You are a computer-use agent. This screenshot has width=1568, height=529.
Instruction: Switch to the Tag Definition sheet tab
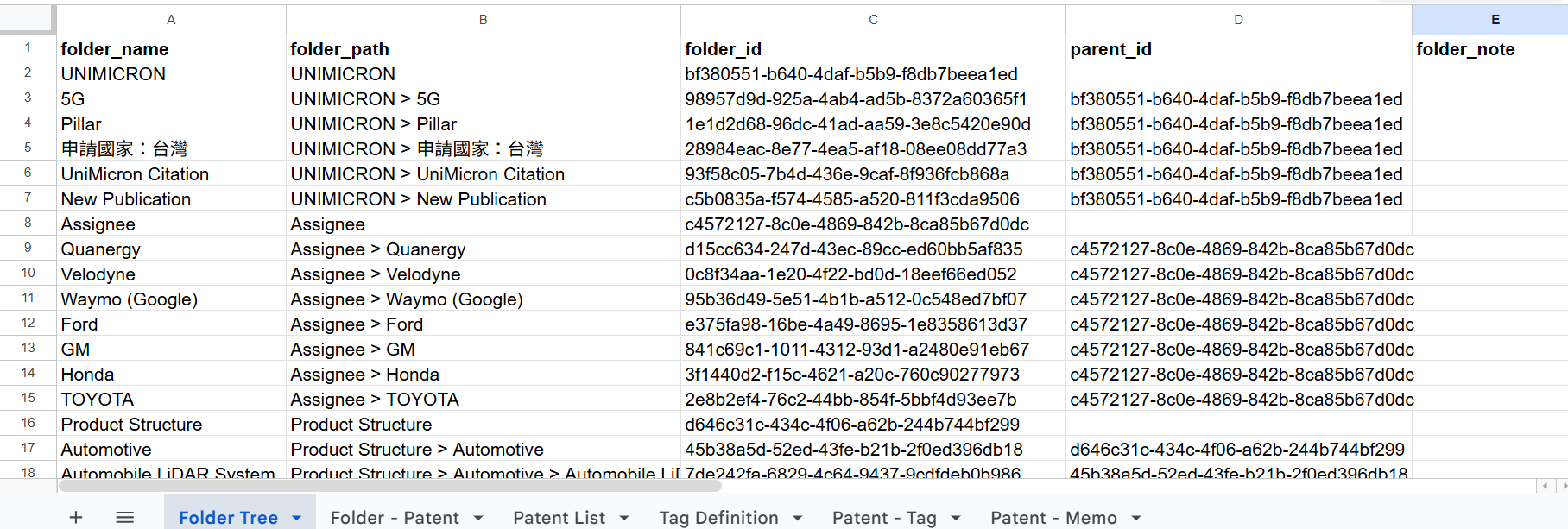point(718,518)
